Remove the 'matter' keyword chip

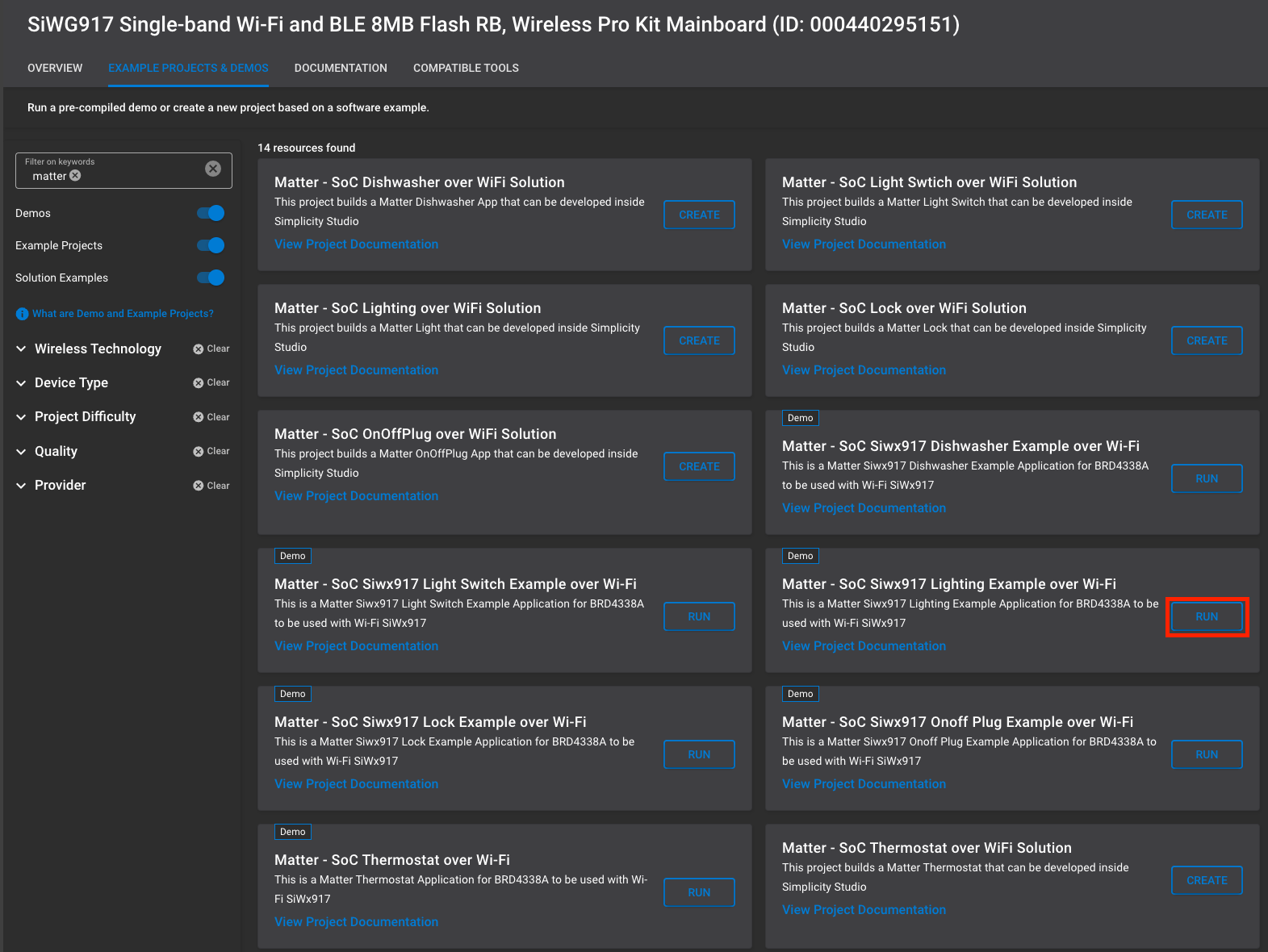click(x=75, y=176)
